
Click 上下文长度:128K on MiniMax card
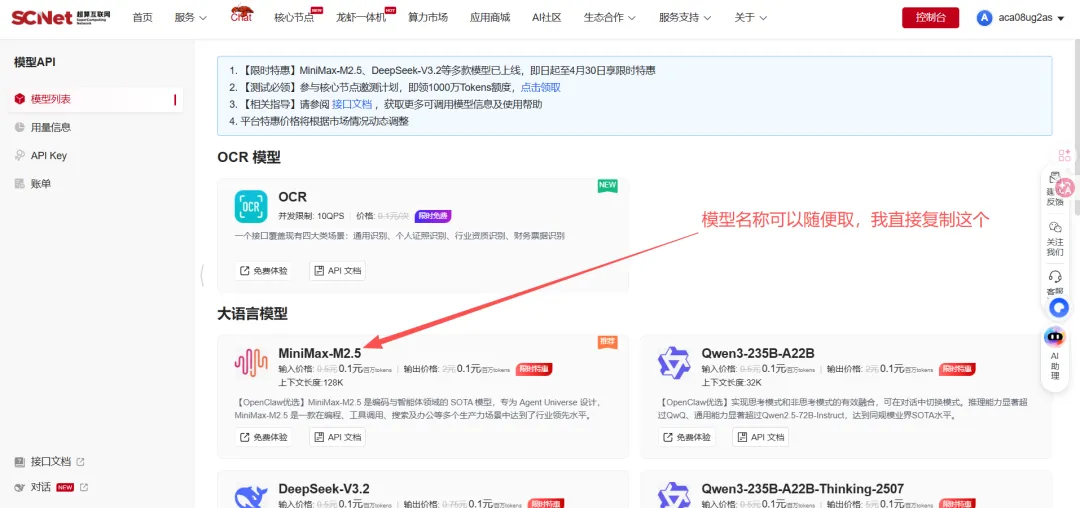pos(311,383)
